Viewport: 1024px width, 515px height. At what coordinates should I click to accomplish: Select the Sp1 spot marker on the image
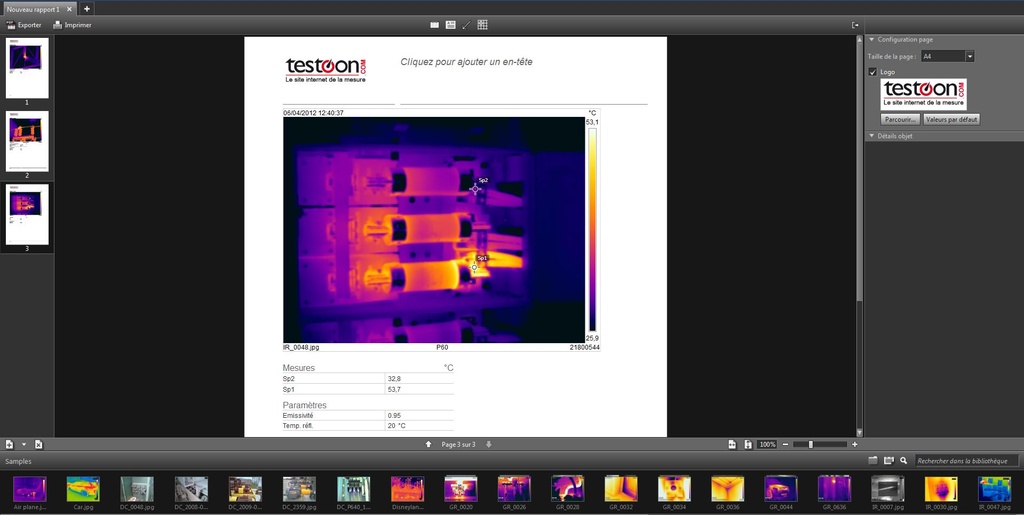475,267
